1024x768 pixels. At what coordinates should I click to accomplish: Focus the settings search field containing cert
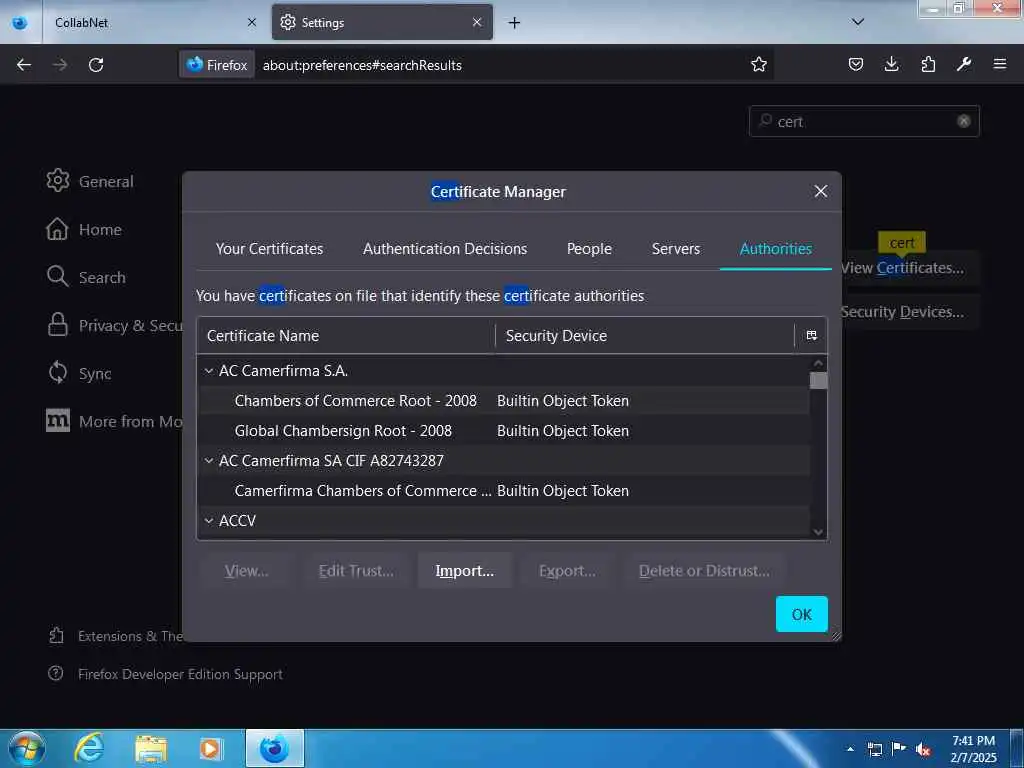tap(863, 121)
